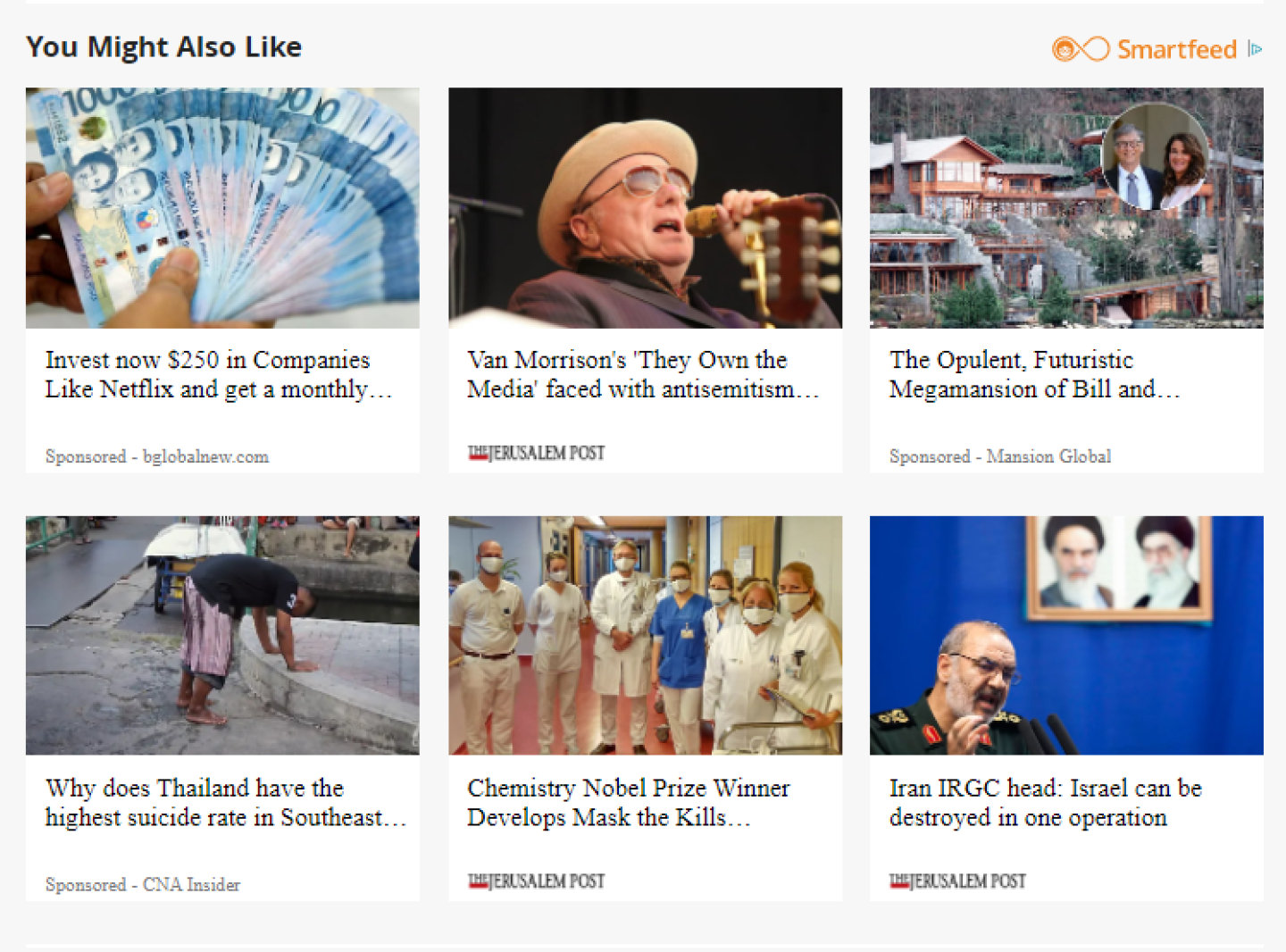1286x952 pixels.
Task: Open 'Chemistry Nobel Prize Winner Develops Mask' headline
Action: (x=629, y=803)
